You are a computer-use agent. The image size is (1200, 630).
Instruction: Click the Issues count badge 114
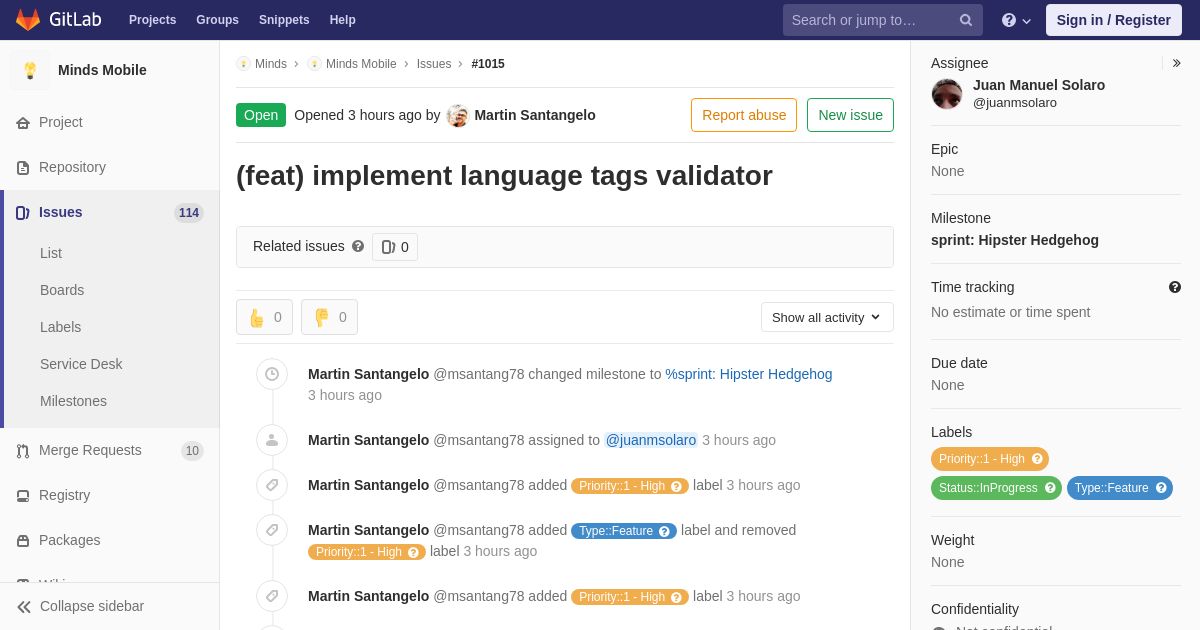[x=188, y=213]
